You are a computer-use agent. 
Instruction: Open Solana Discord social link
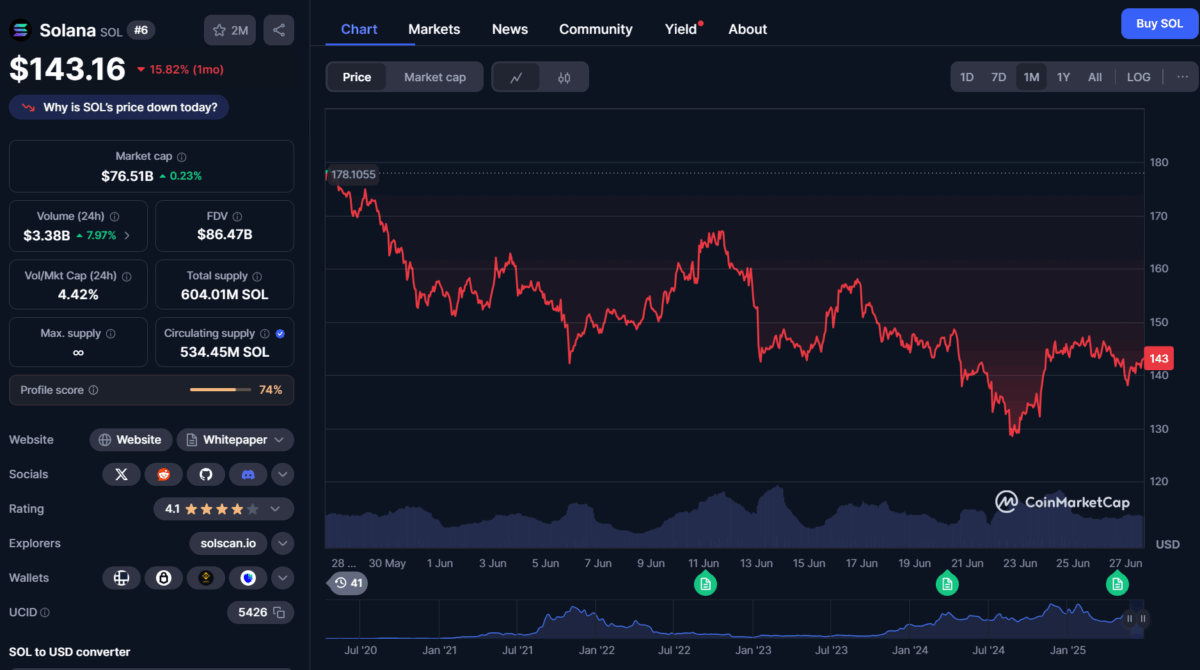(248, 474)
